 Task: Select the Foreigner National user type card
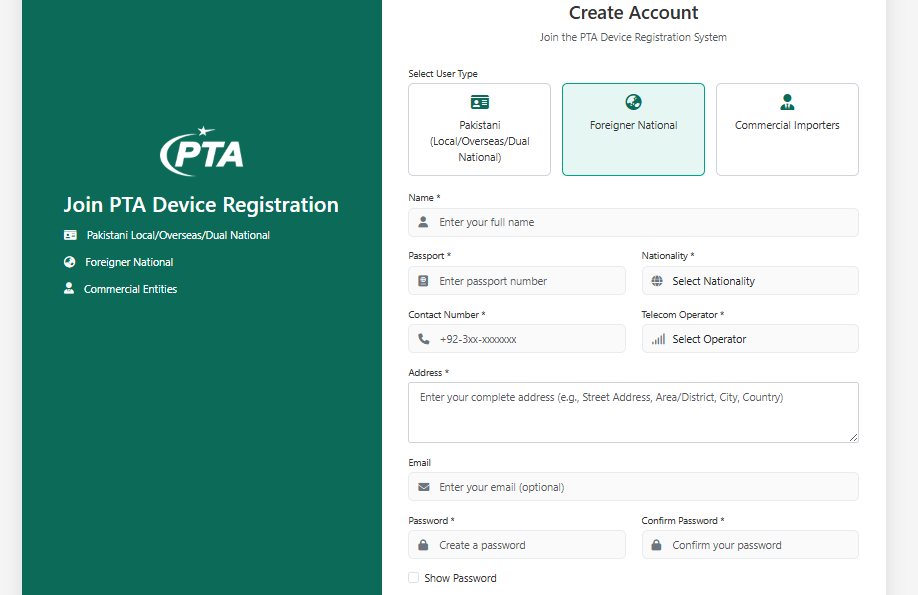pos(633,129)
